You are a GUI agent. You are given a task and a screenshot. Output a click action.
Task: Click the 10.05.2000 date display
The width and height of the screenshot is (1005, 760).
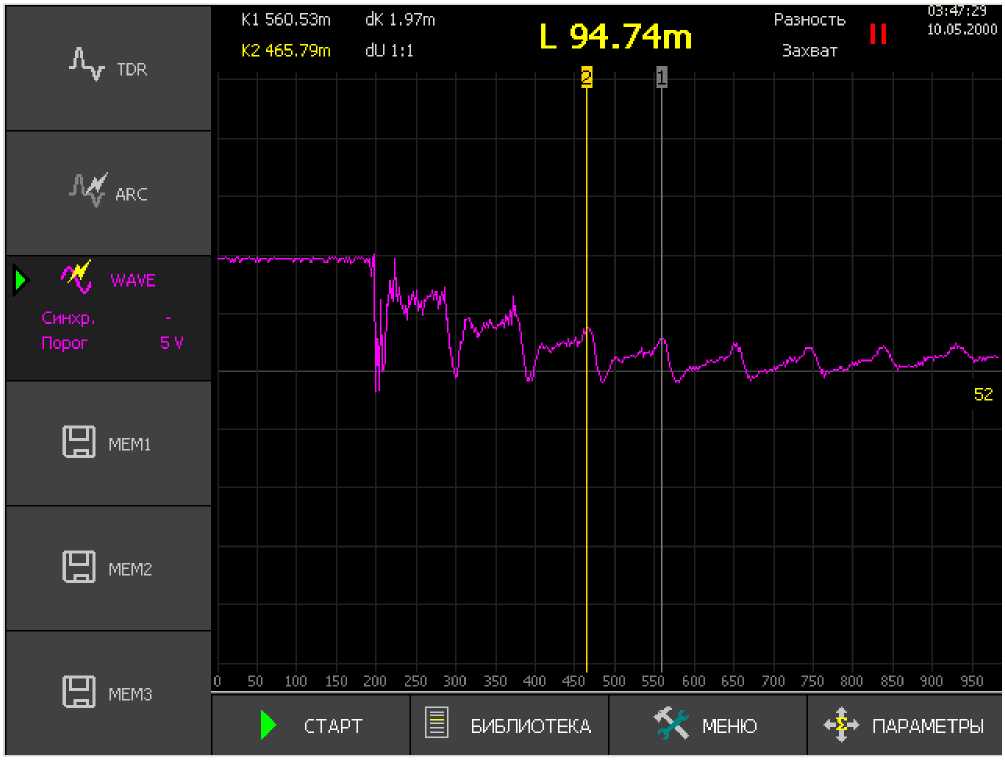pos(962,29)
